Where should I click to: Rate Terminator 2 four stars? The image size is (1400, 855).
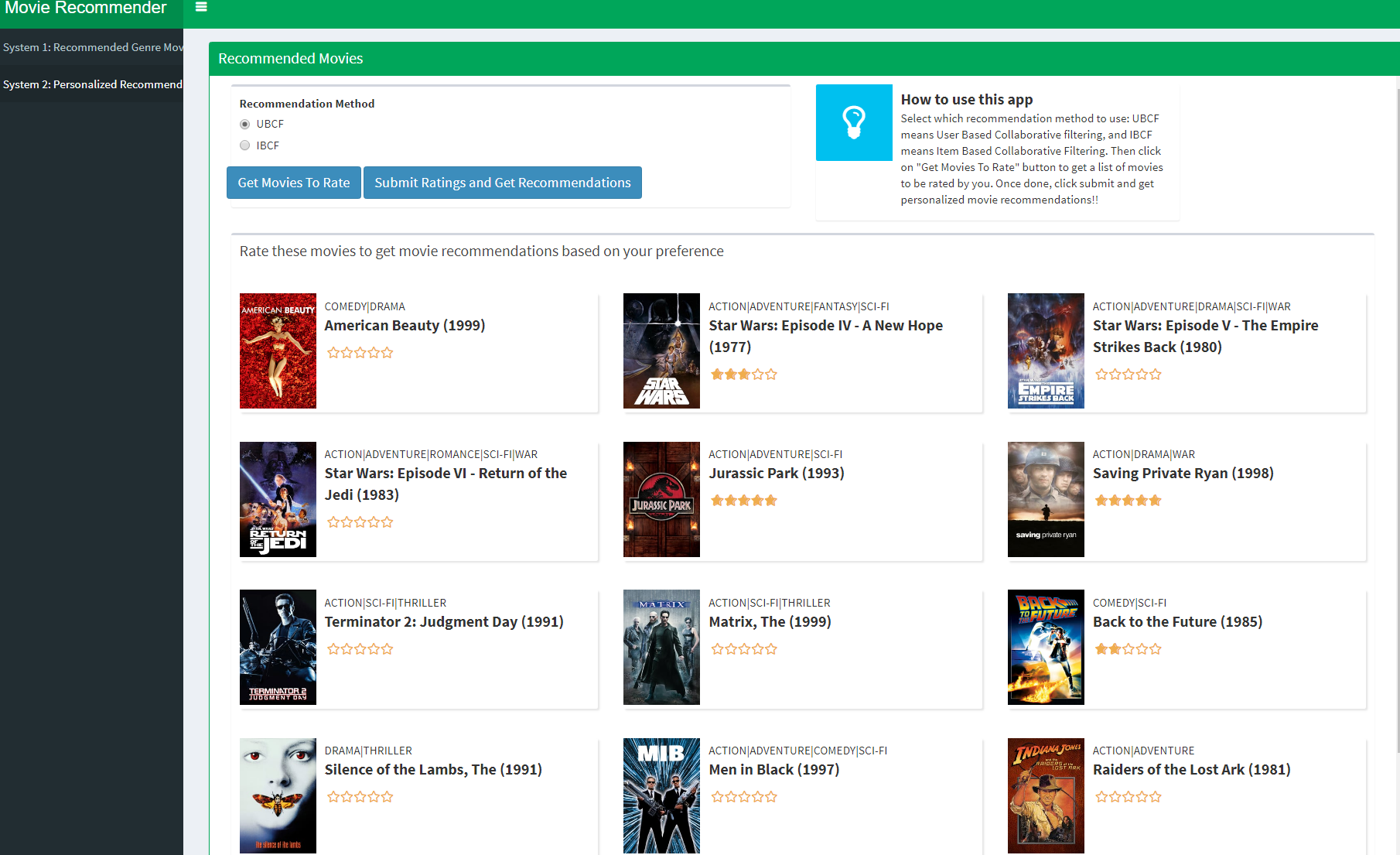point(374,648)
